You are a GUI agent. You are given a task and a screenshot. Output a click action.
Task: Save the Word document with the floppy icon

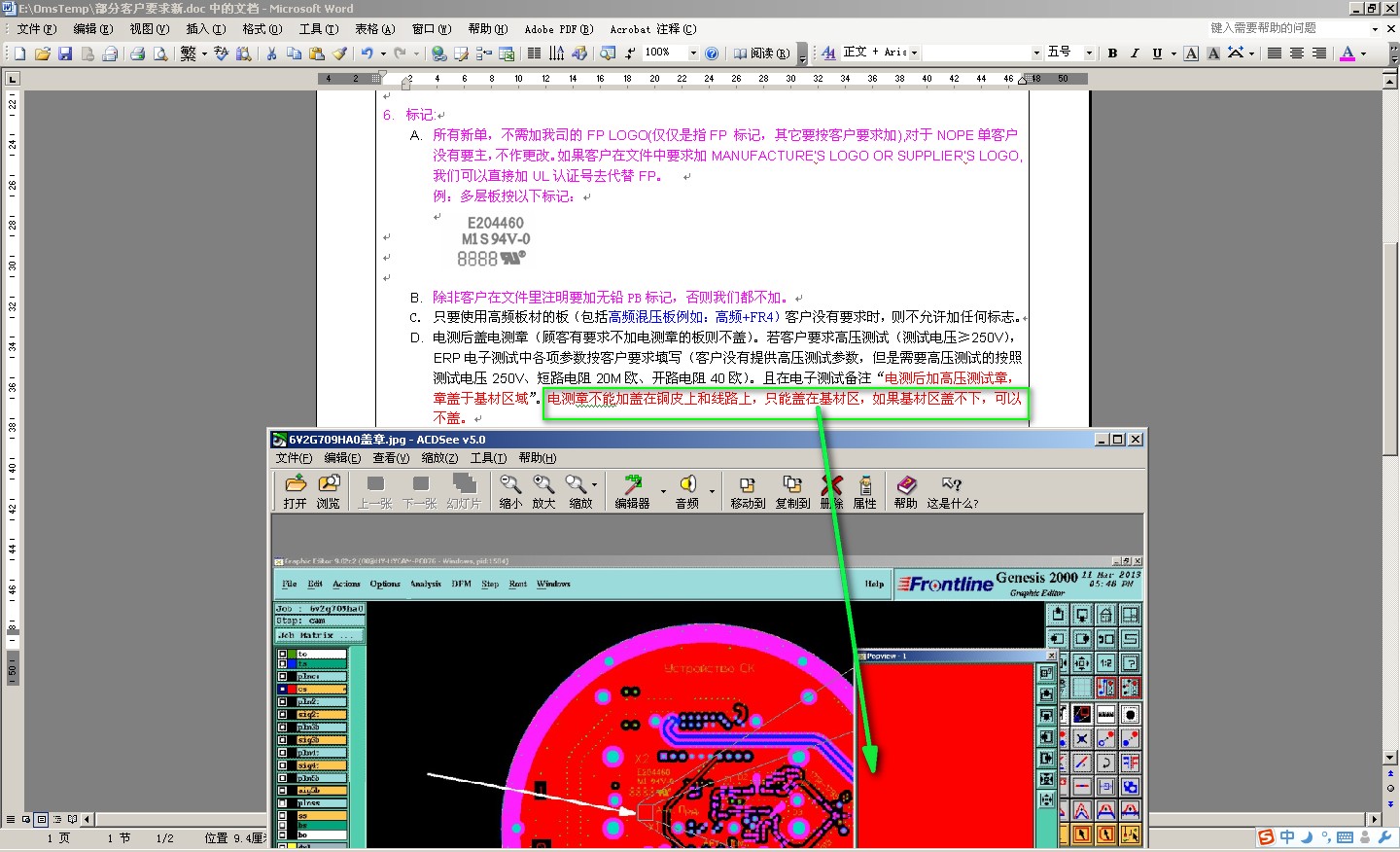[65, 53]
